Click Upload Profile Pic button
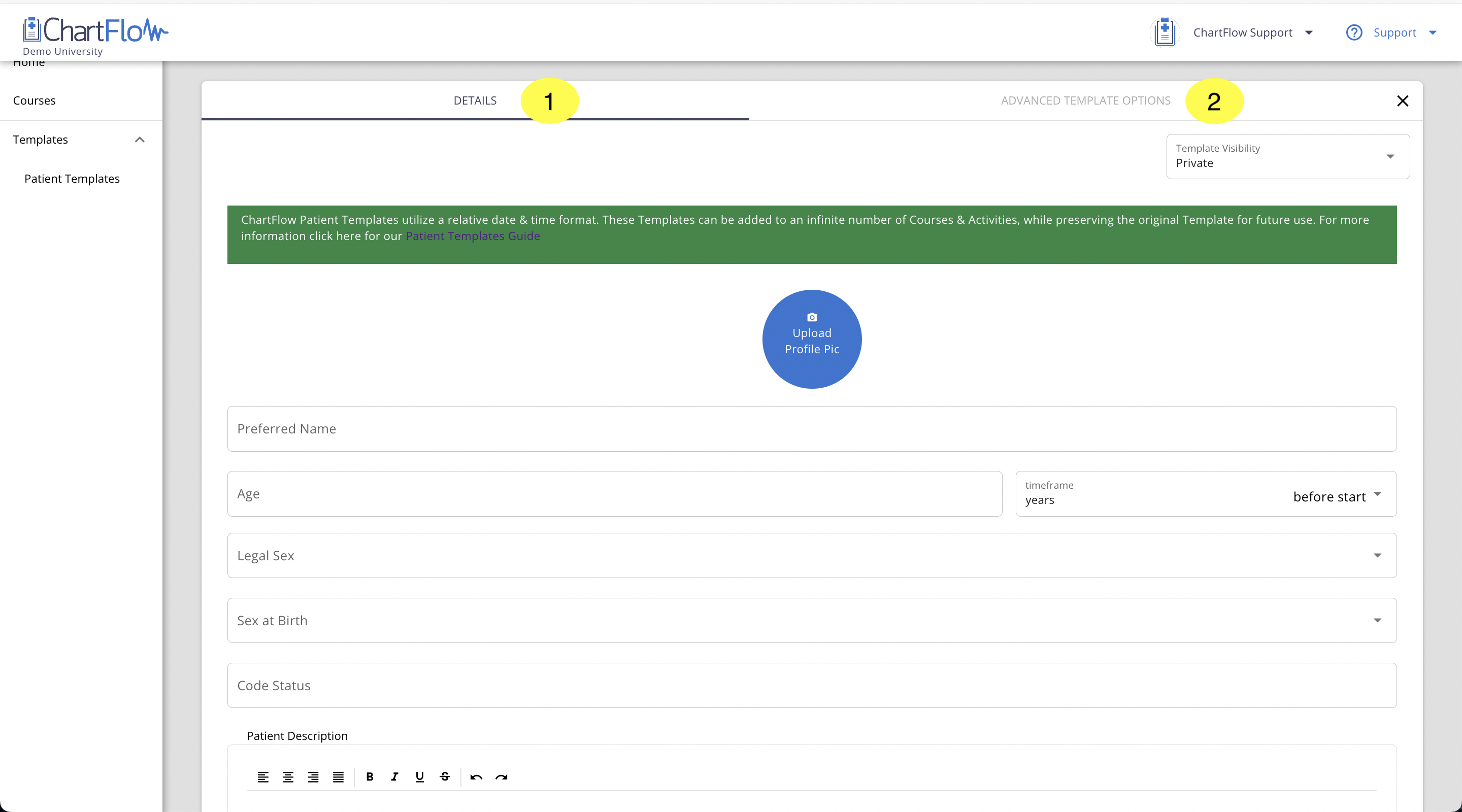Viewport: 1462px width, 812px height. pyautogui.click(x=812, y=340)
